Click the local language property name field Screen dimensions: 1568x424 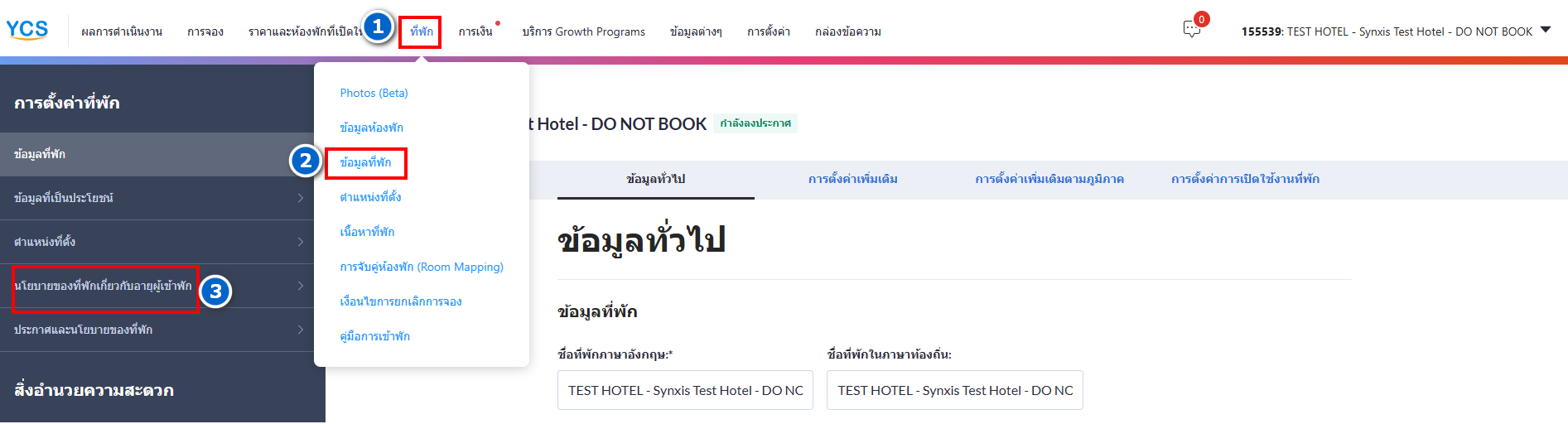pos(955,390)
